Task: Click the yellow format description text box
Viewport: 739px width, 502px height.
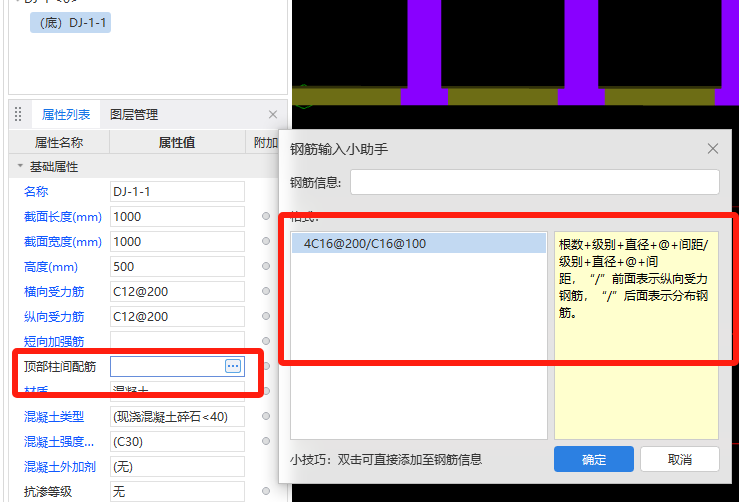Action: [x=636, y=335]
